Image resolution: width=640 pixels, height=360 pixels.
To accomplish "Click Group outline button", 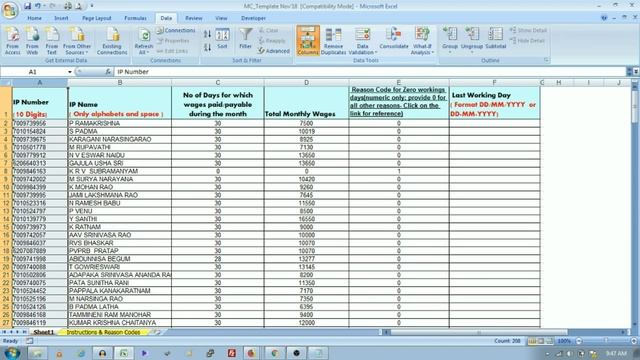I will pyautogui.click(x=450, y=40).
